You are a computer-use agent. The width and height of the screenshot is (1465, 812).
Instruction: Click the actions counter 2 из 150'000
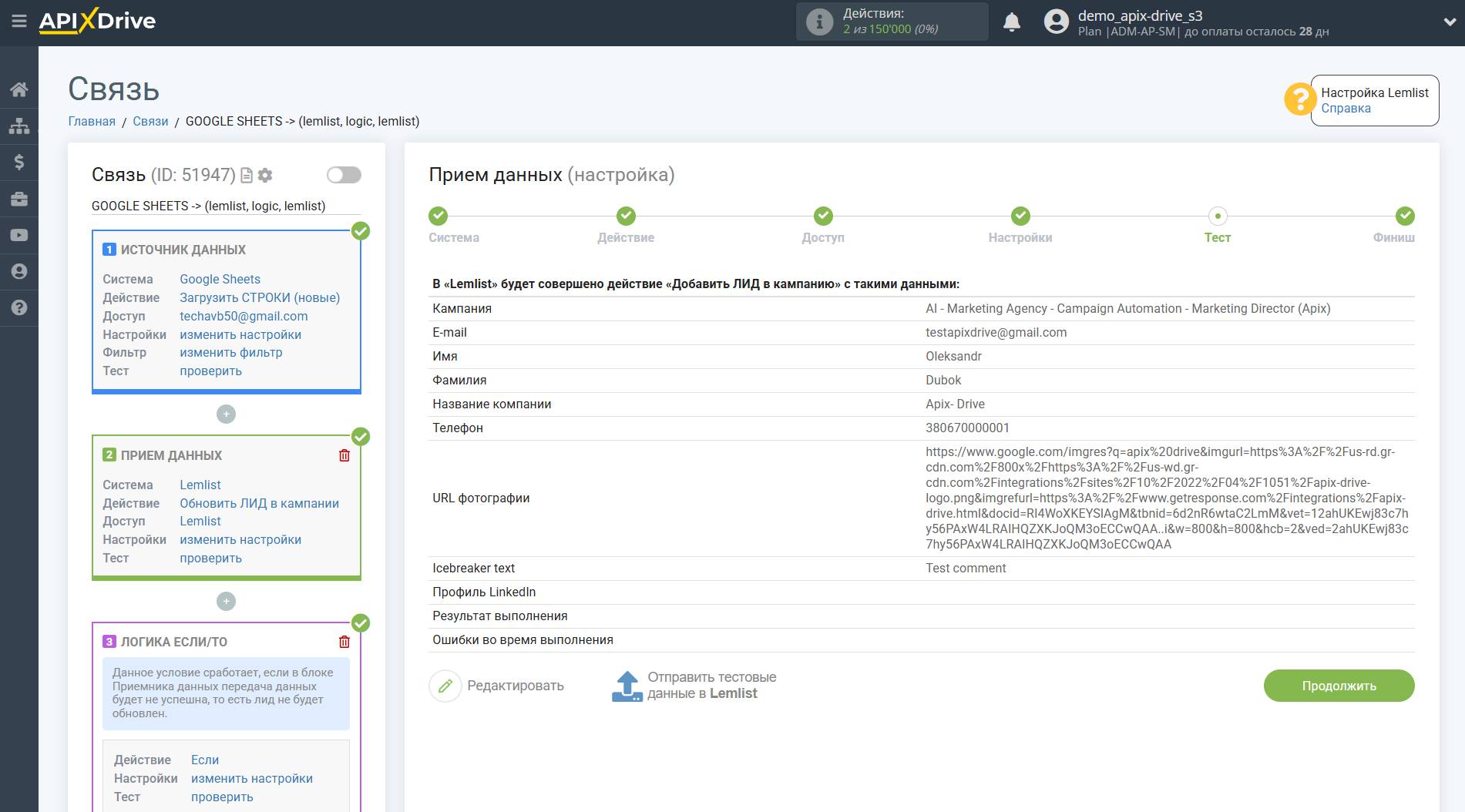890,29
